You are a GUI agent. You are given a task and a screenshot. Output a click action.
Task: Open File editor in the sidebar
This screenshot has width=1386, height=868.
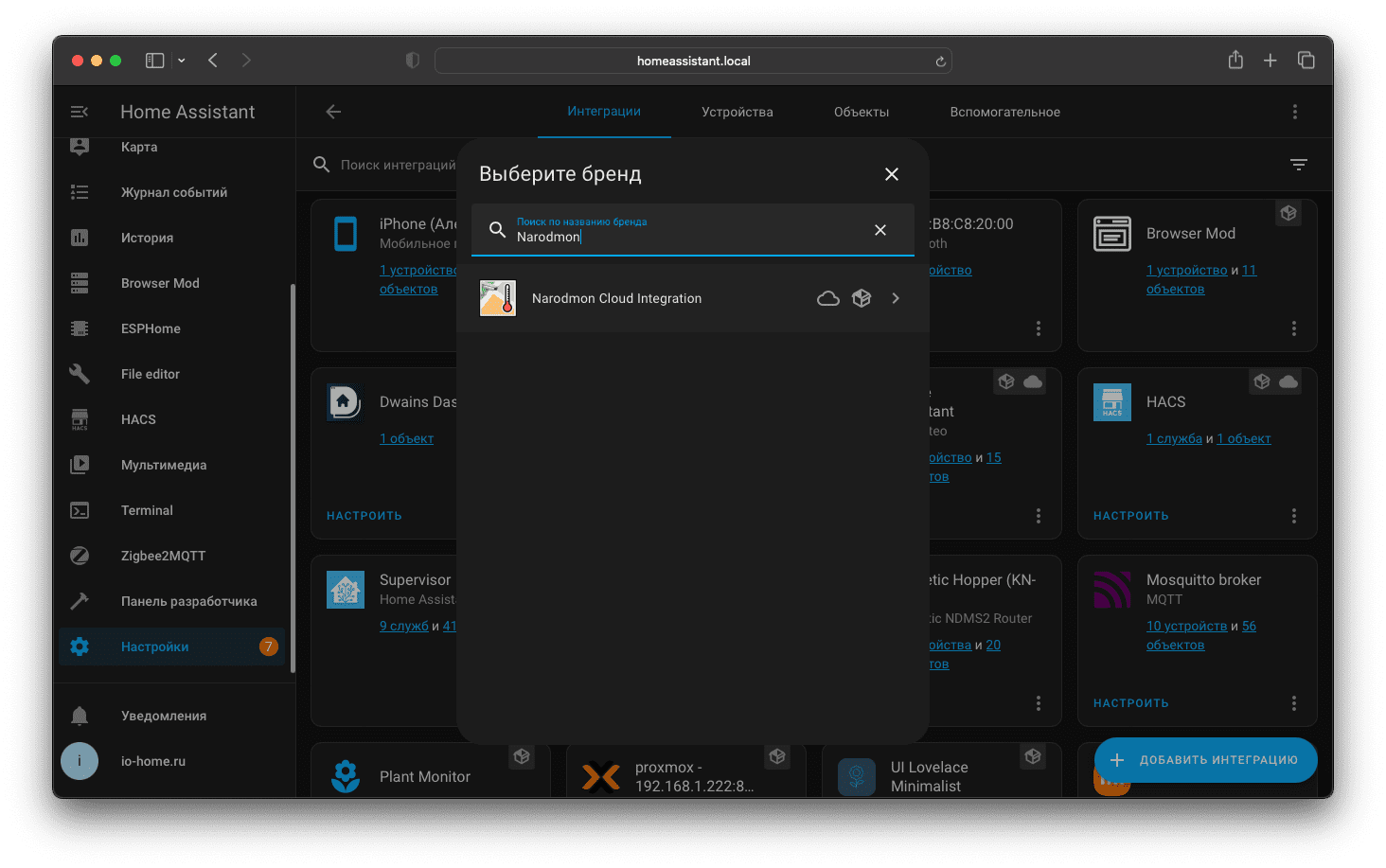coord(151,374)
